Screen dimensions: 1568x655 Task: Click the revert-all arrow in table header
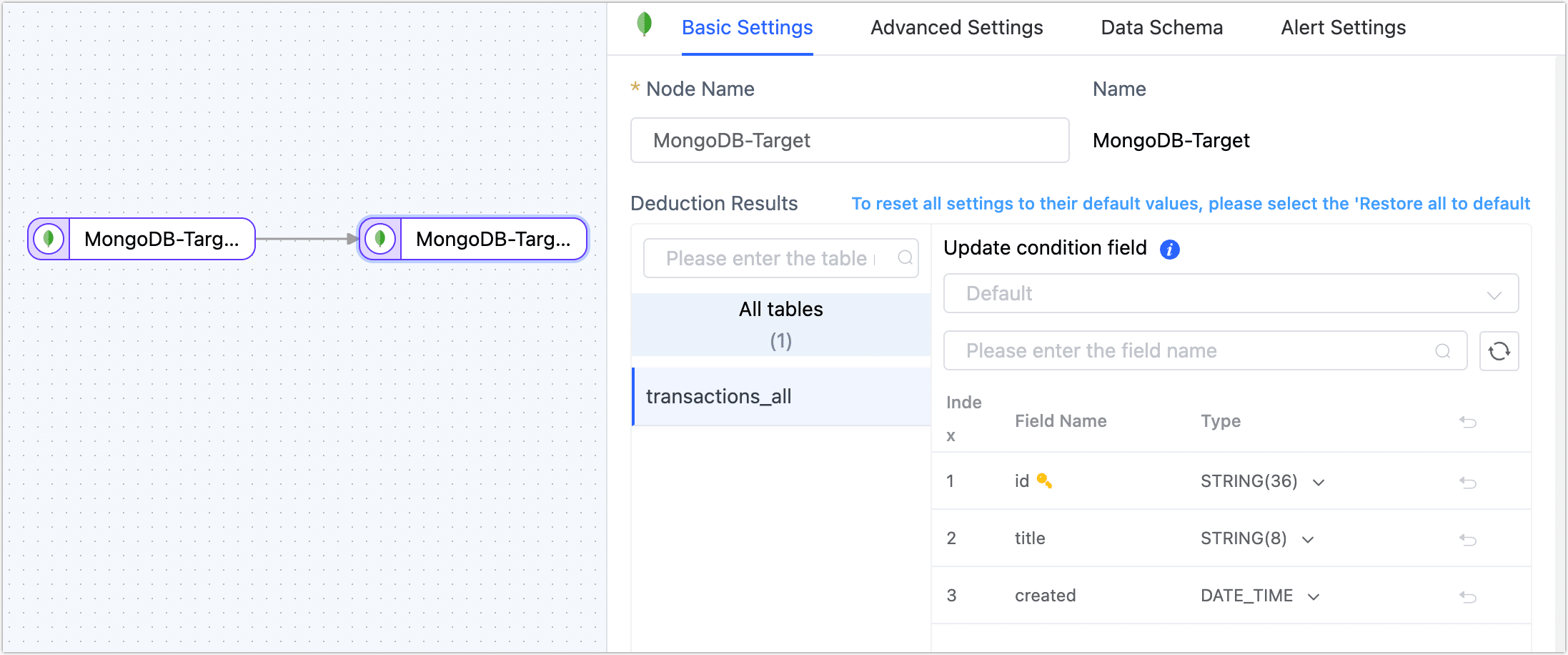[x=1467, y=422]
